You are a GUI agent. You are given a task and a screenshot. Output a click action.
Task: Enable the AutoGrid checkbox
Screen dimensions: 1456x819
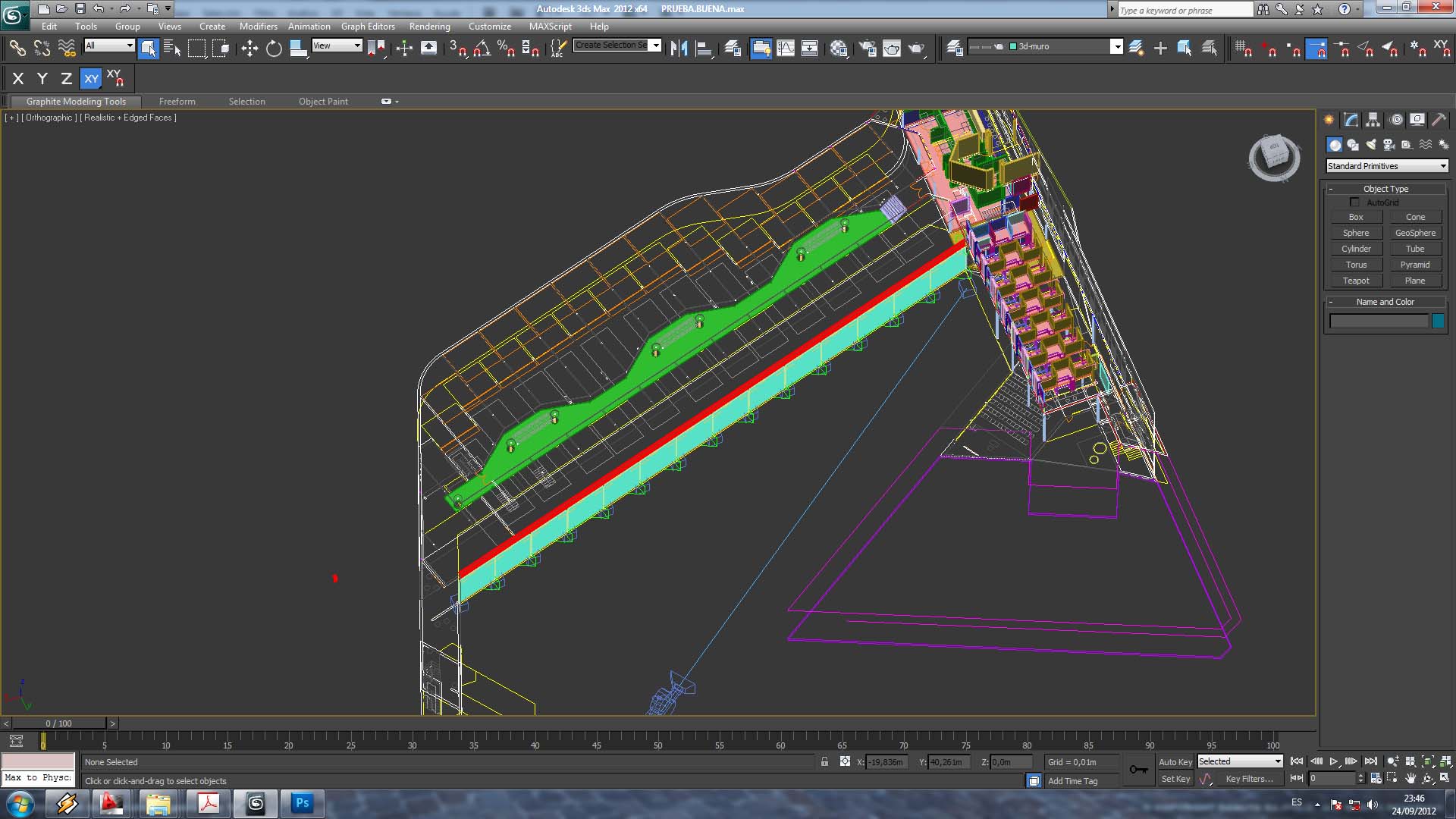tap(1355, 202)
